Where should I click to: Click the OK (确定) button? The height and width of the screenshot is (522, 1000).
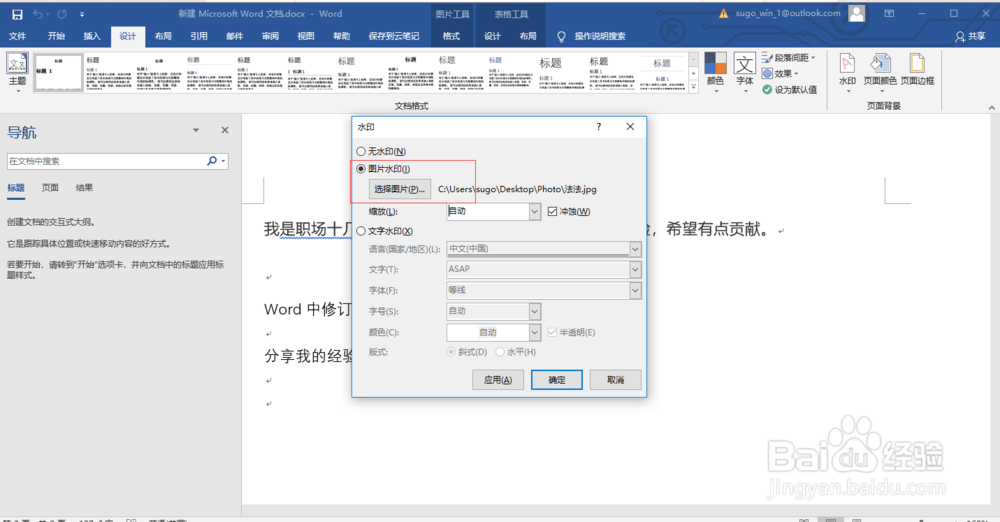[x=557, y=380]
